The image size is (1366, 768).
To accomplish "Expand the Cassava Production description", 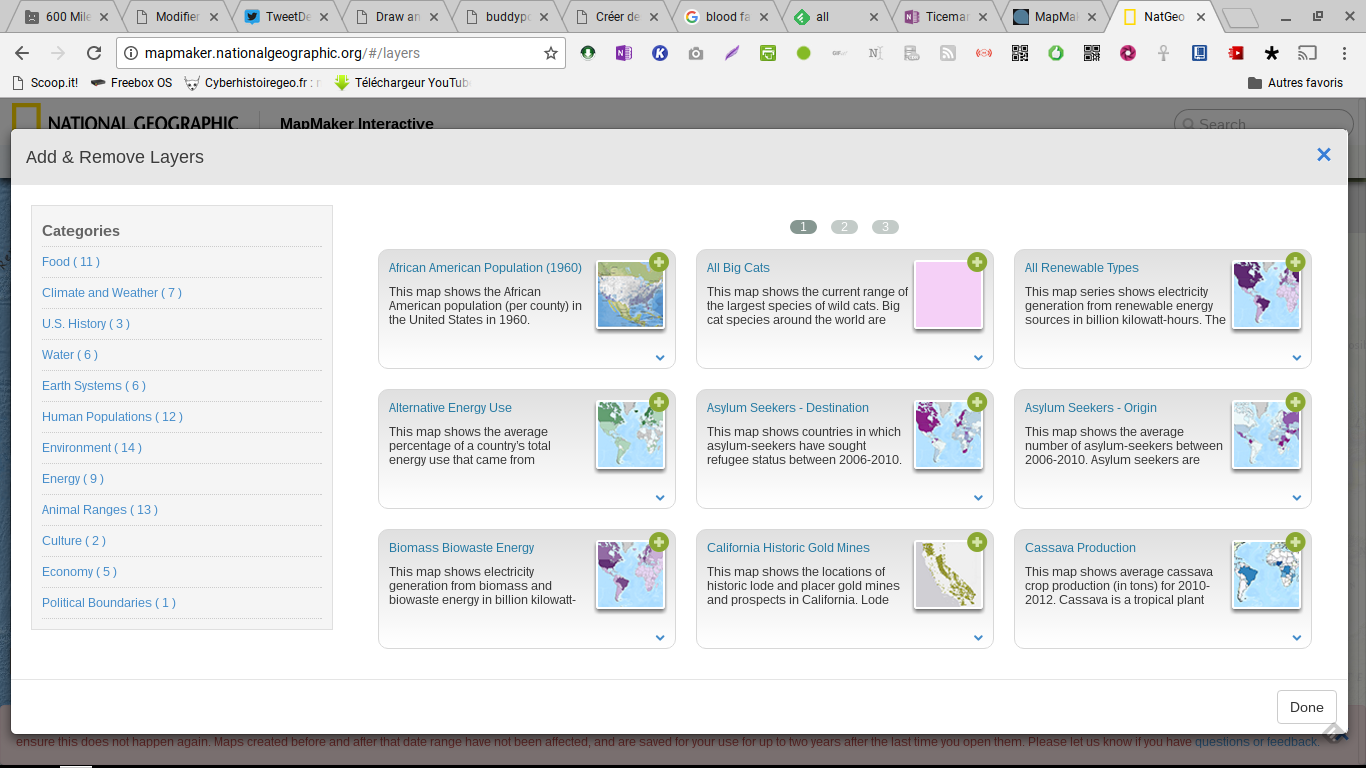I will pyautogui.click(x=1296, y=638).
